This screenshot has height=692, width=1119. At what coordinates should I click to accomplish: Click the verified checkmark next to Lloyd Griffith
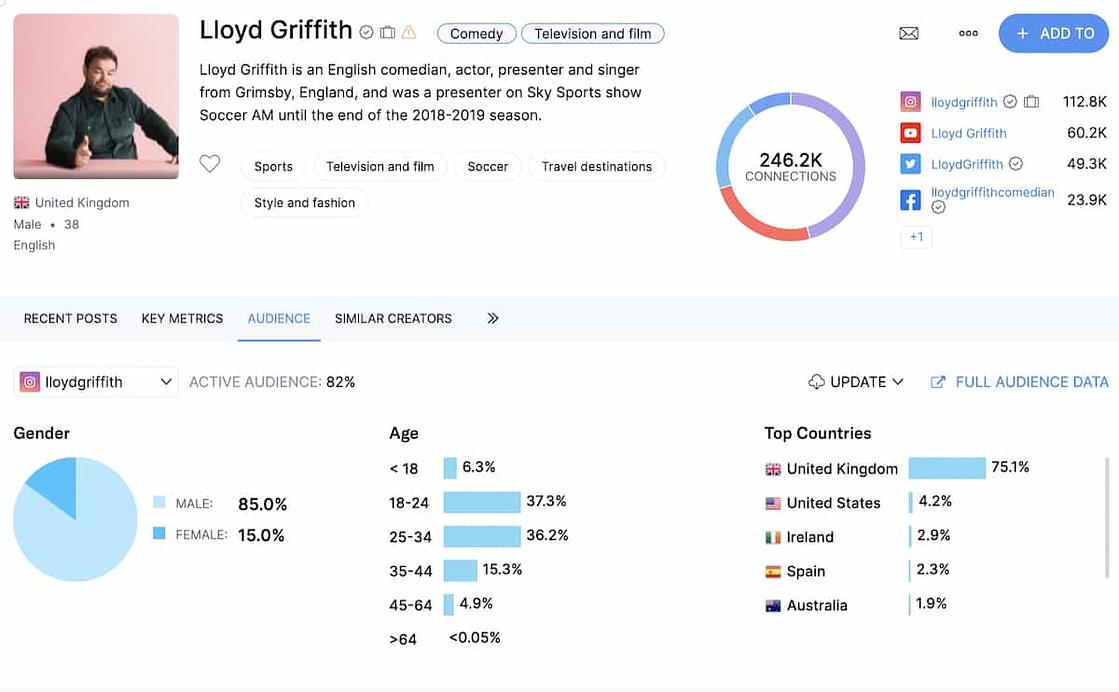click(366, 32)
